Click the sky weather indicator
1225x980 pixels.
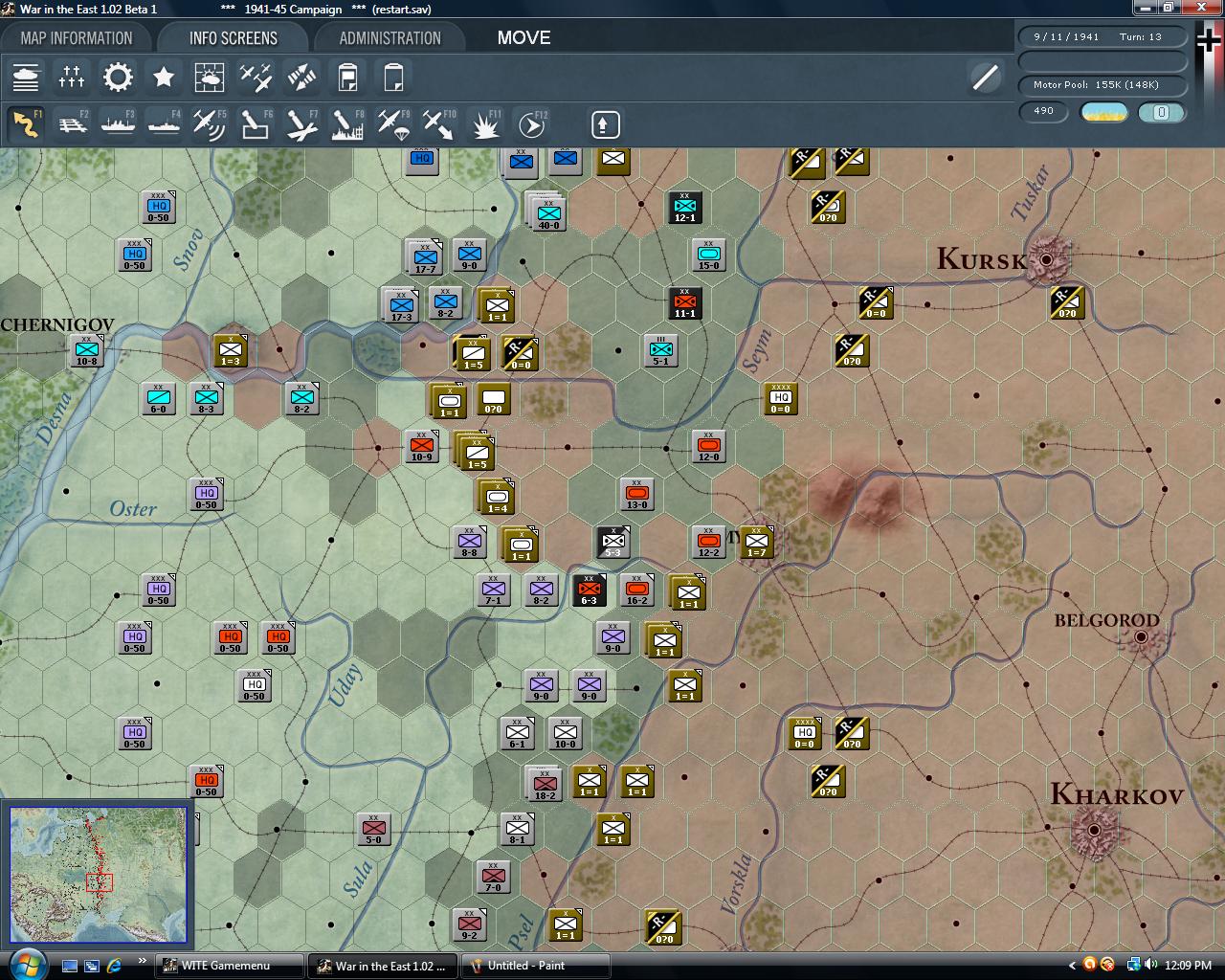[x=1103, y=112]
